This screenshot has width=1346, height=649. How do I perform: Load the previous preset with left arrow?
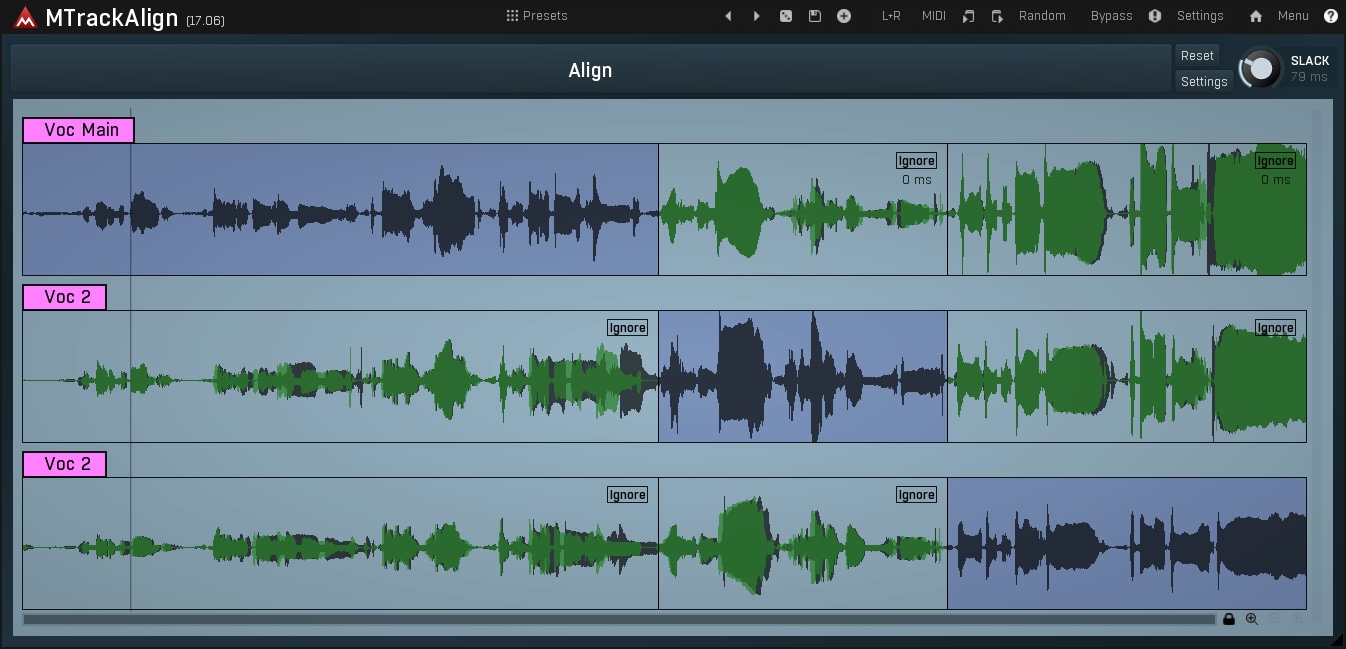(x=728, y=16)
